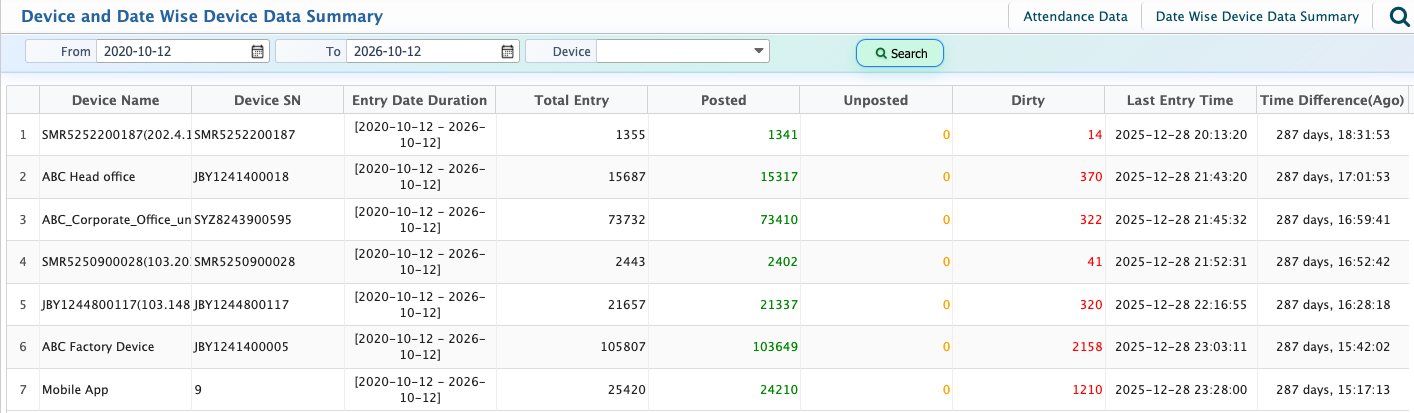Click total entry value 1355

(x=631, y=134)
